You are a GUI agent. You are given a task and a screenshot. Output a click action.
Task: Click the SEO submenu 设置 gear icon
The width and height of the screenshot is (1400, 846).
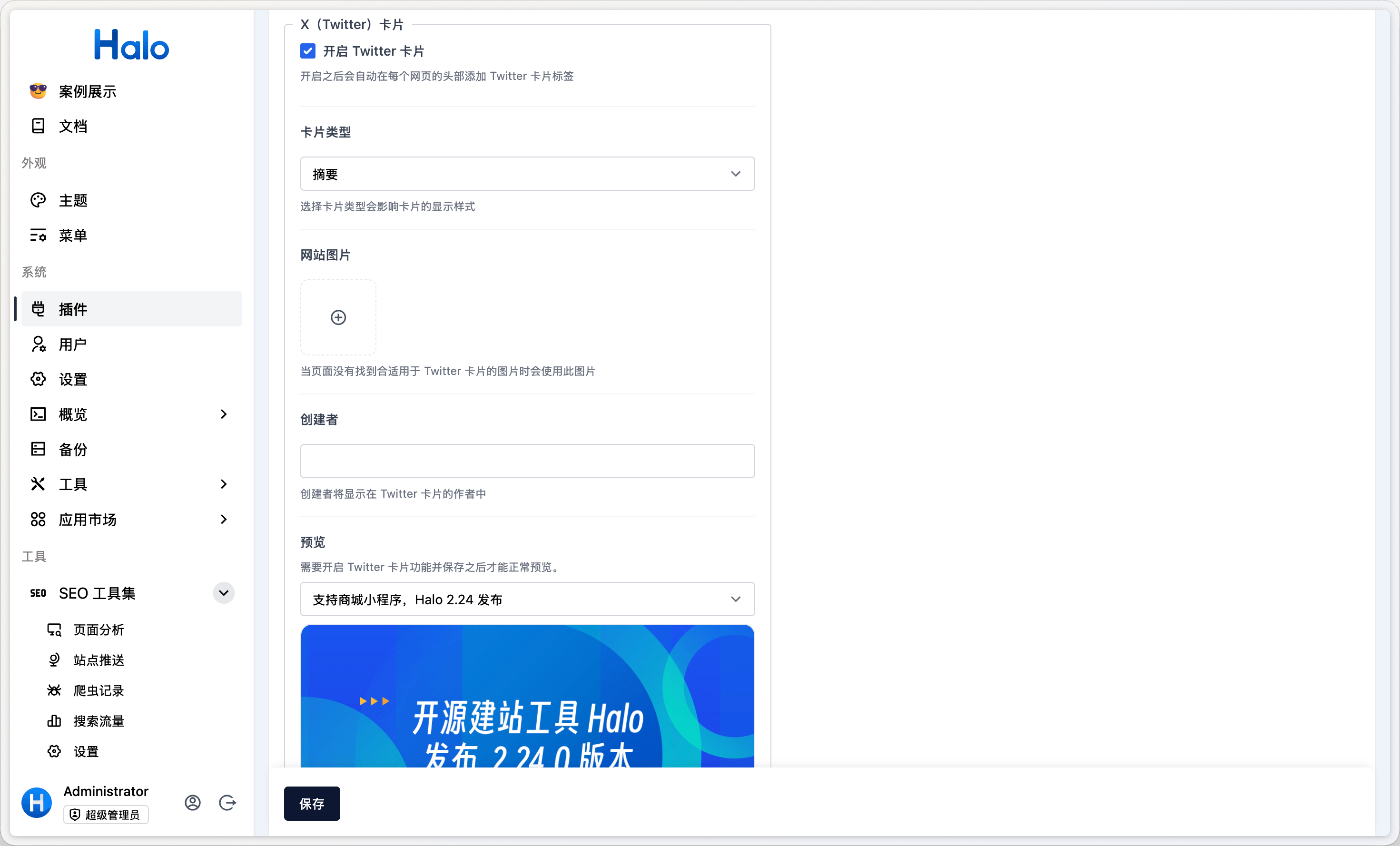pos(54,751)
